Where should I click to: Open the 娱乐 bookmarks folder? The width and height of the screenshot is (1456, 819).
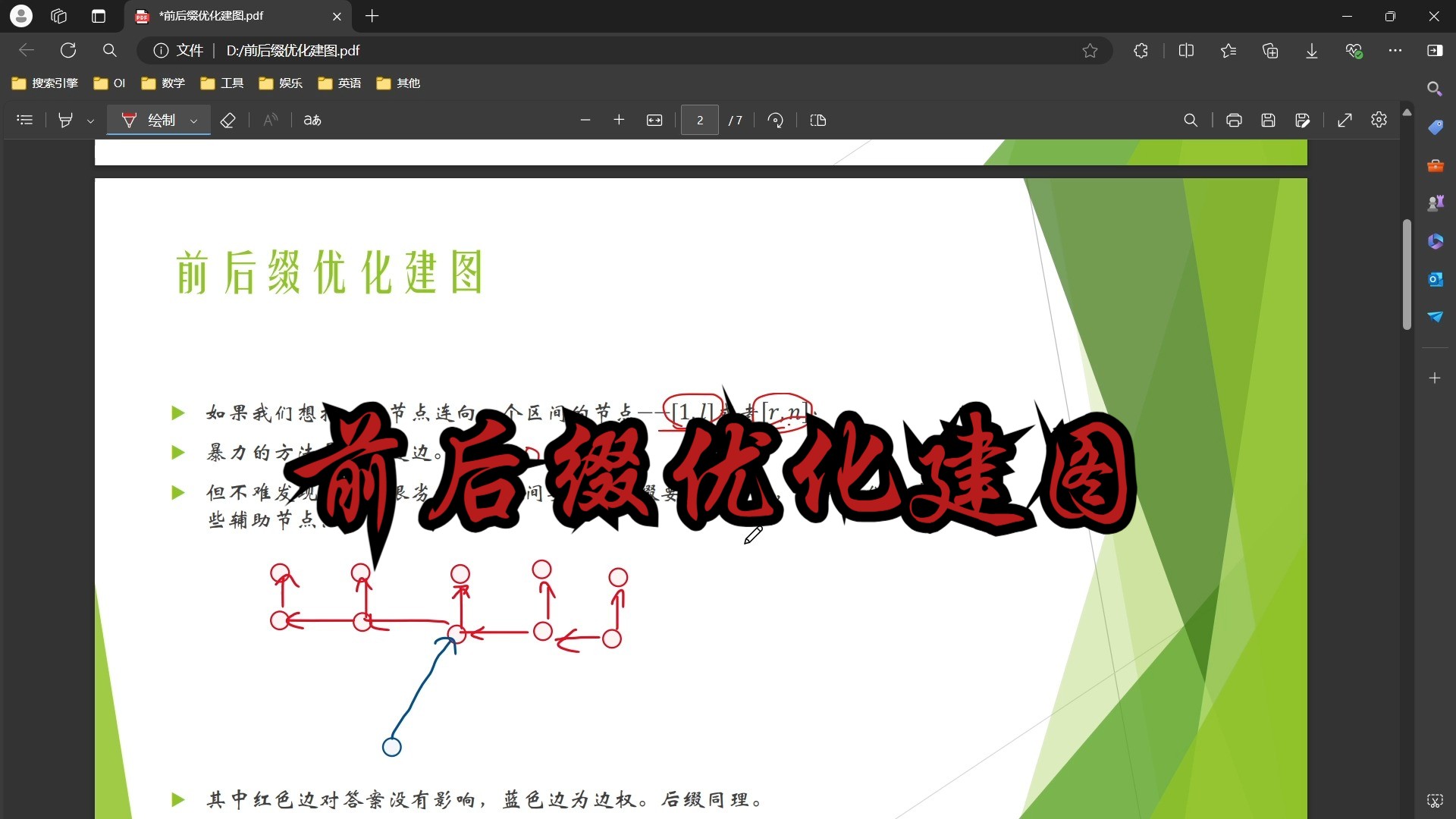281,83
